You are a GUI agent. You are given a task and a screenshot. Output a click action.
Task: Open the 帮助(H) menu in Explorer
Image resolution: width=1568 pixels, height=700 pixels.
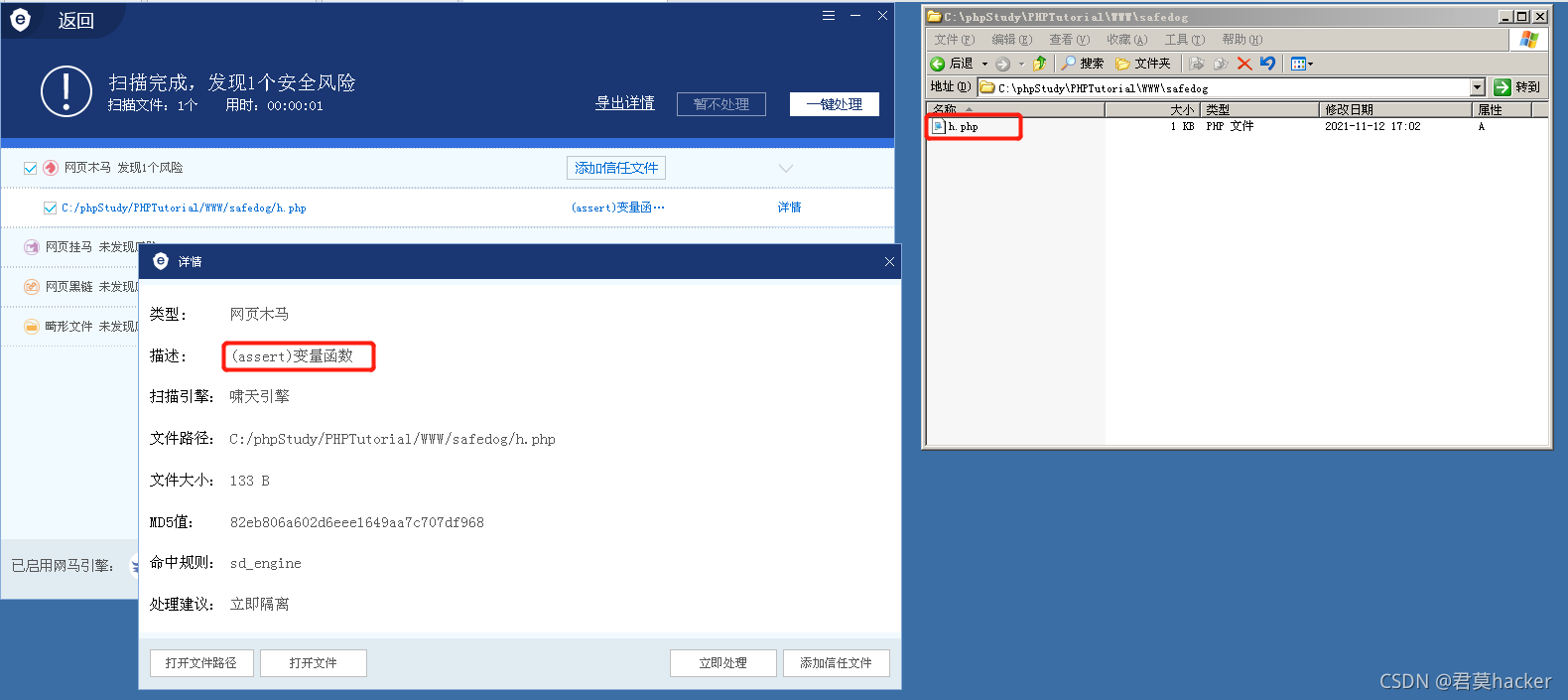pos(1242,40)
